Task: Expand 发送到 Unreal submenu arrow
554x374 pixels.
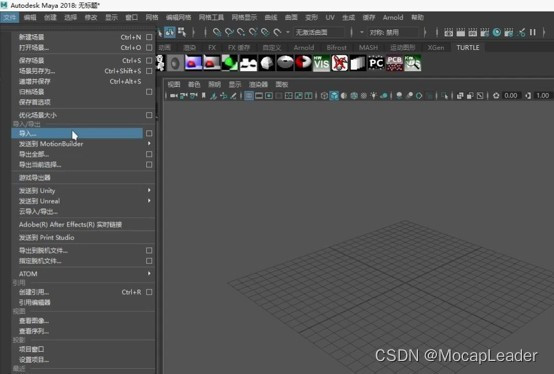Action: (149, 201)
